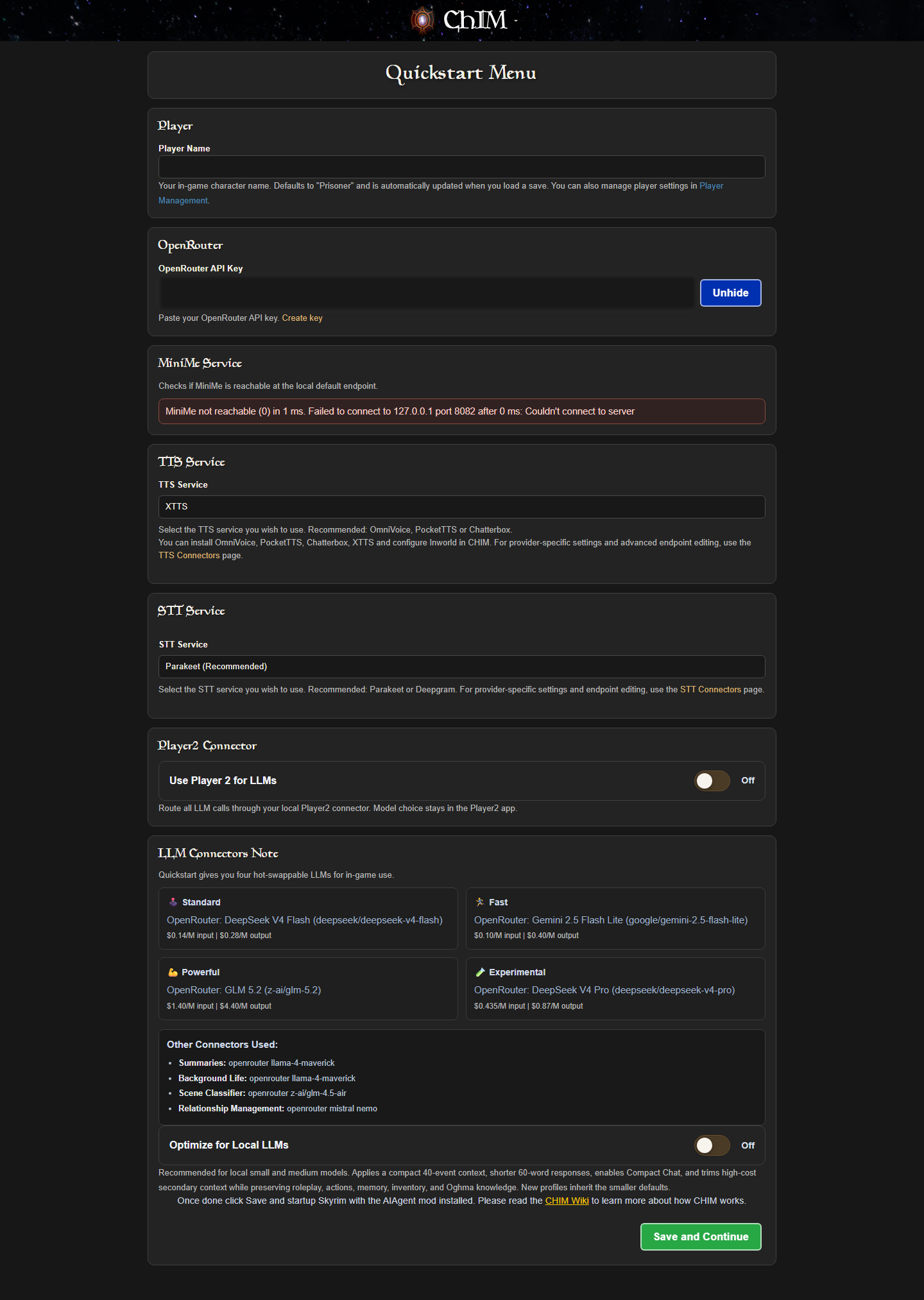924x1300 pixels.
Task: Select the Fast Gemini 2.5 Flash Lite card
Action: [x=615, y=918]
